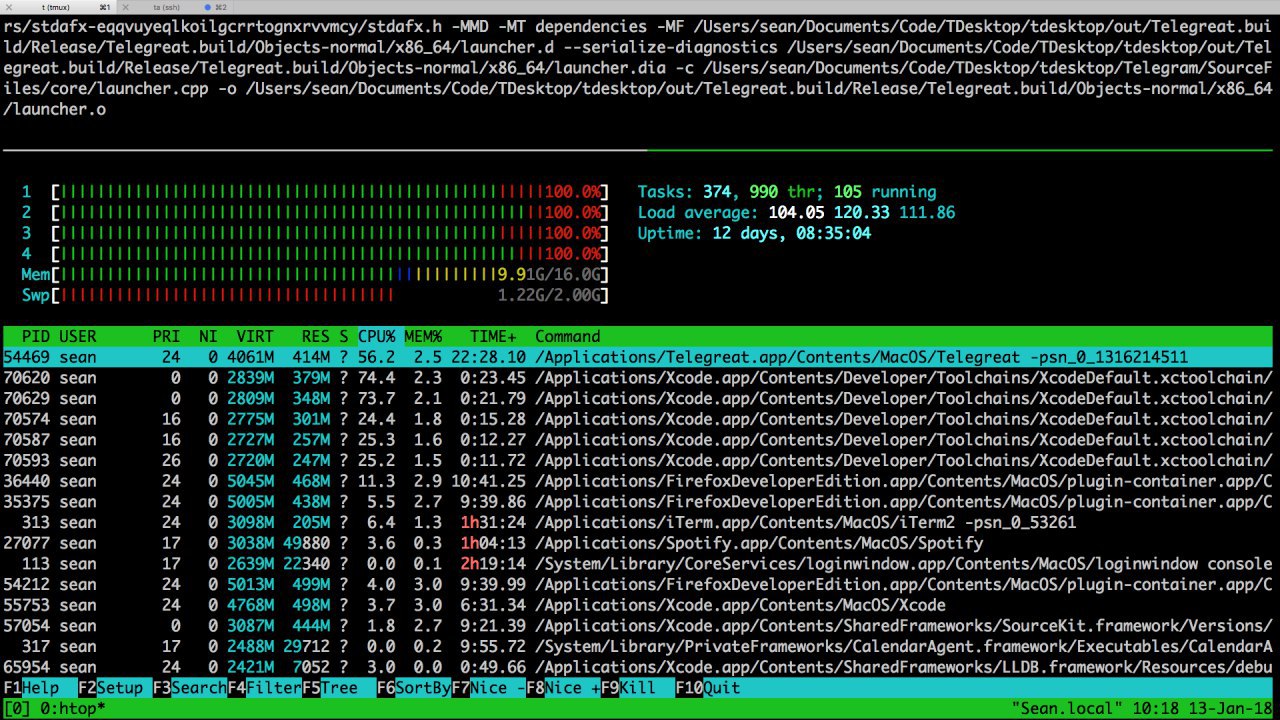Close the "t (tmux)" tab
1280x720 pixels.
(x=8, y=7)
